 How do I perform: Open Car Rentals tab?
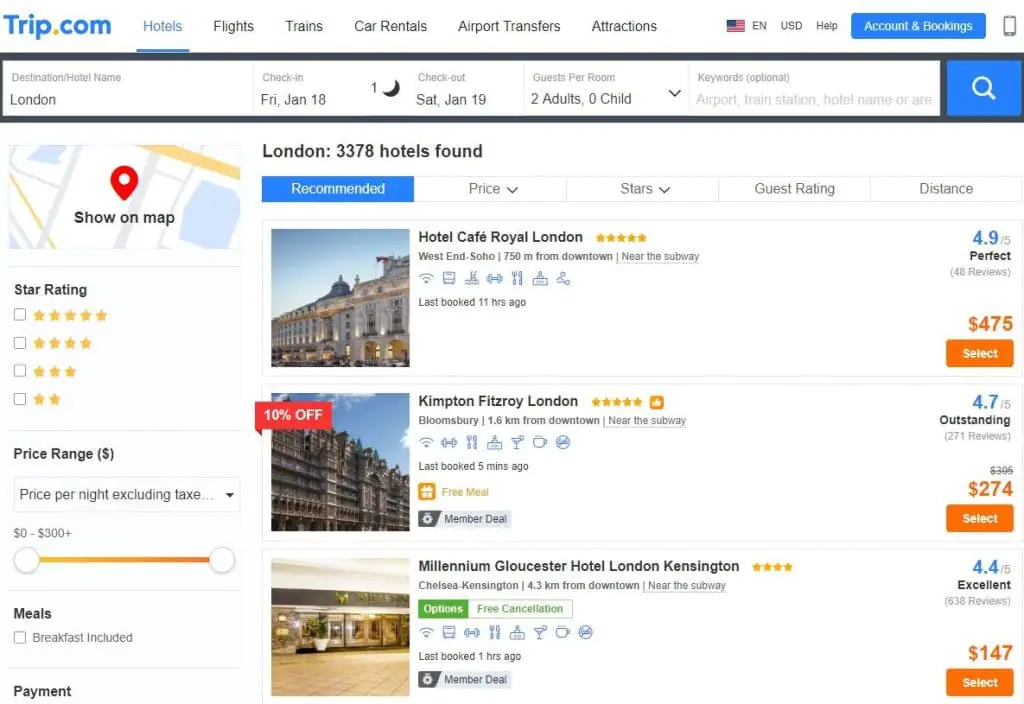[x=391, y=26]
